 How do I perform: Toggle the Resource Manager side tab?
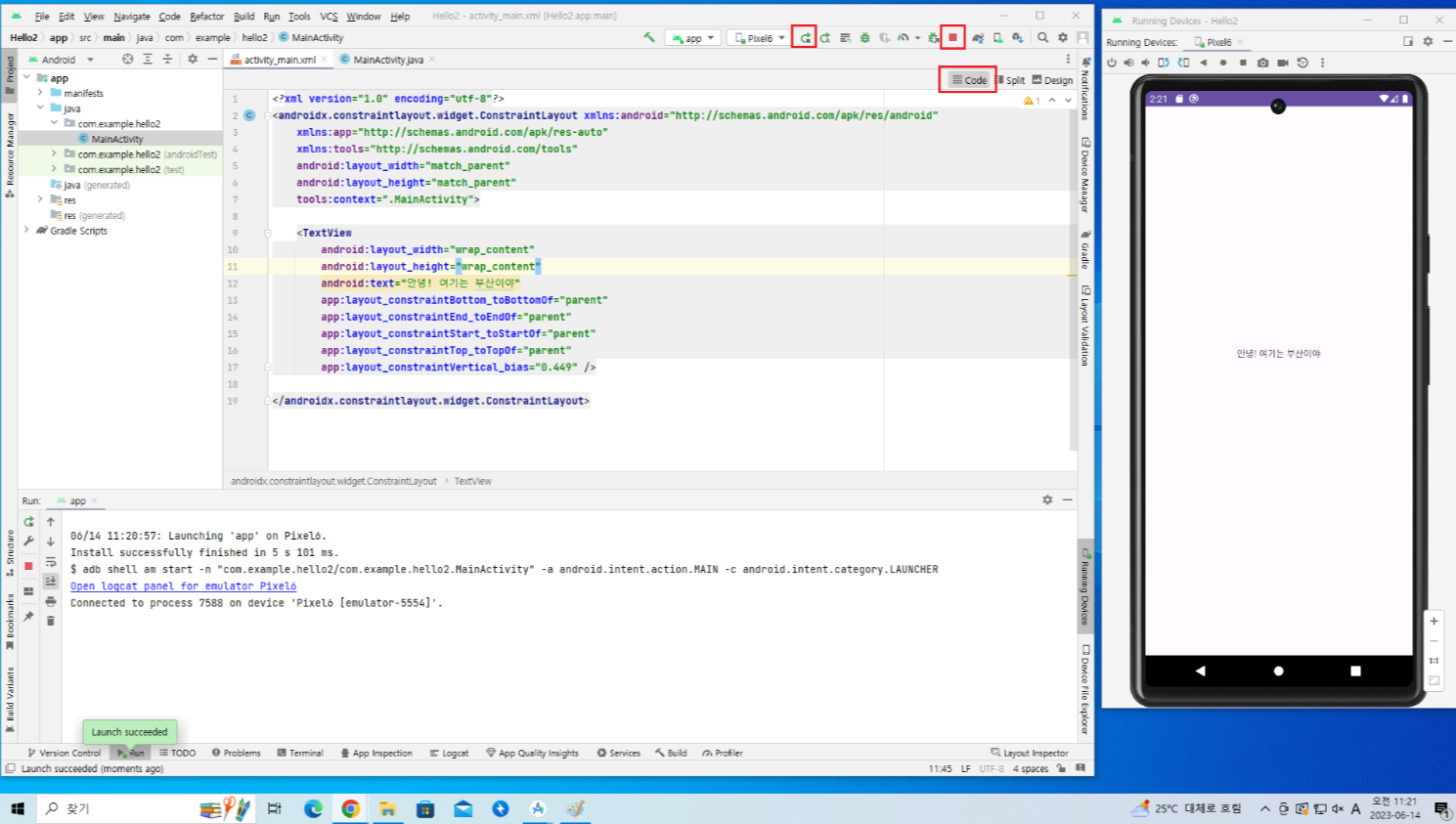(10, 154)
